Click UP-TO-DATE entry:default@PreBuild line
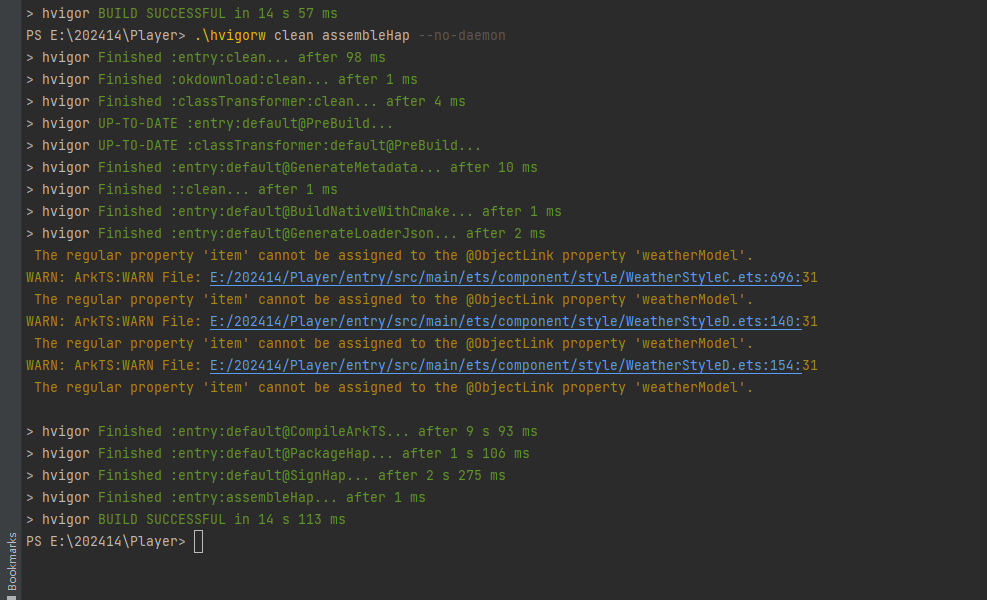 coord(210,124)
